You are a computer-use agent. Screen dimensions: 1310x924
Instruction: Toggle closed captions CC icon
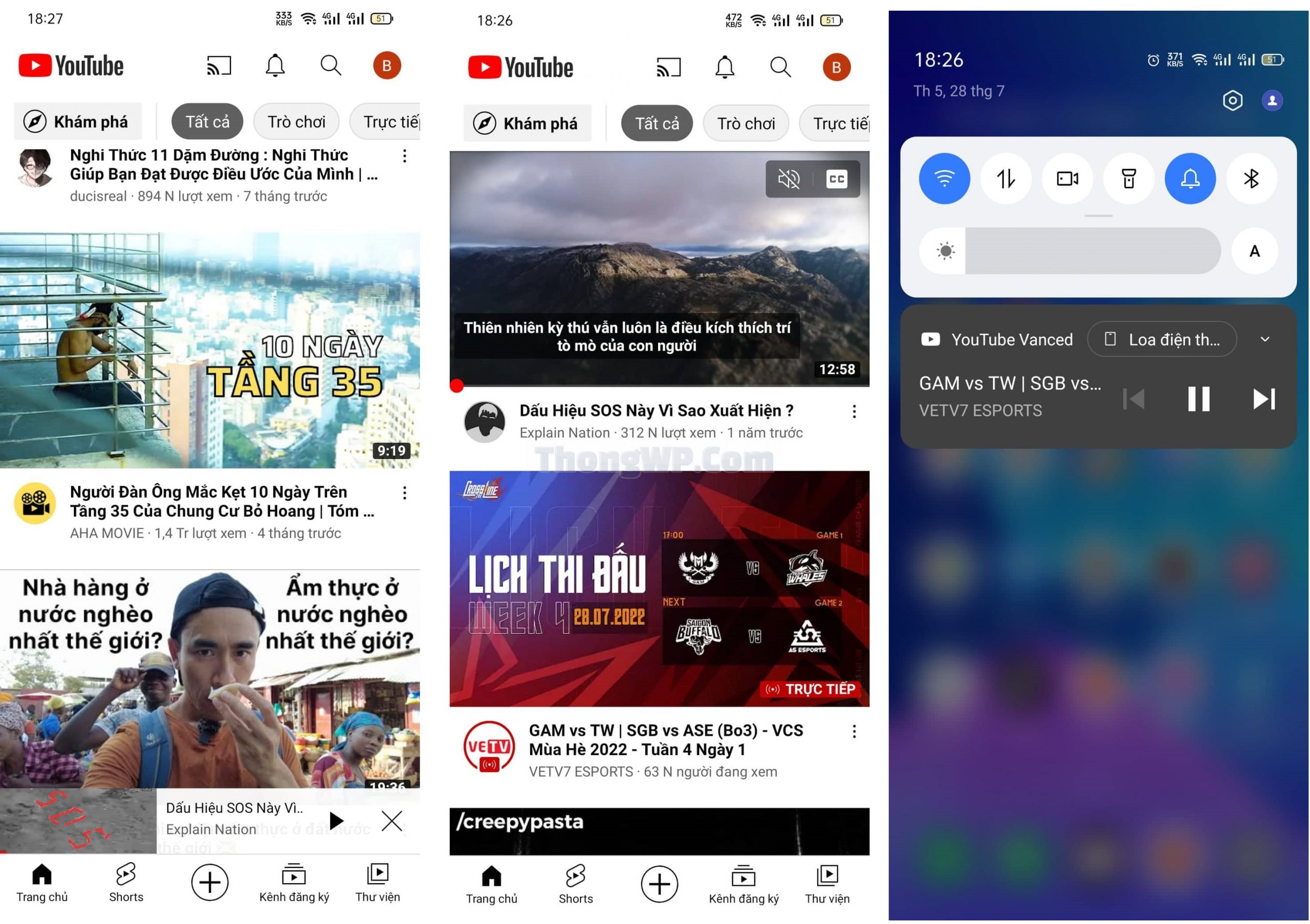838,179
